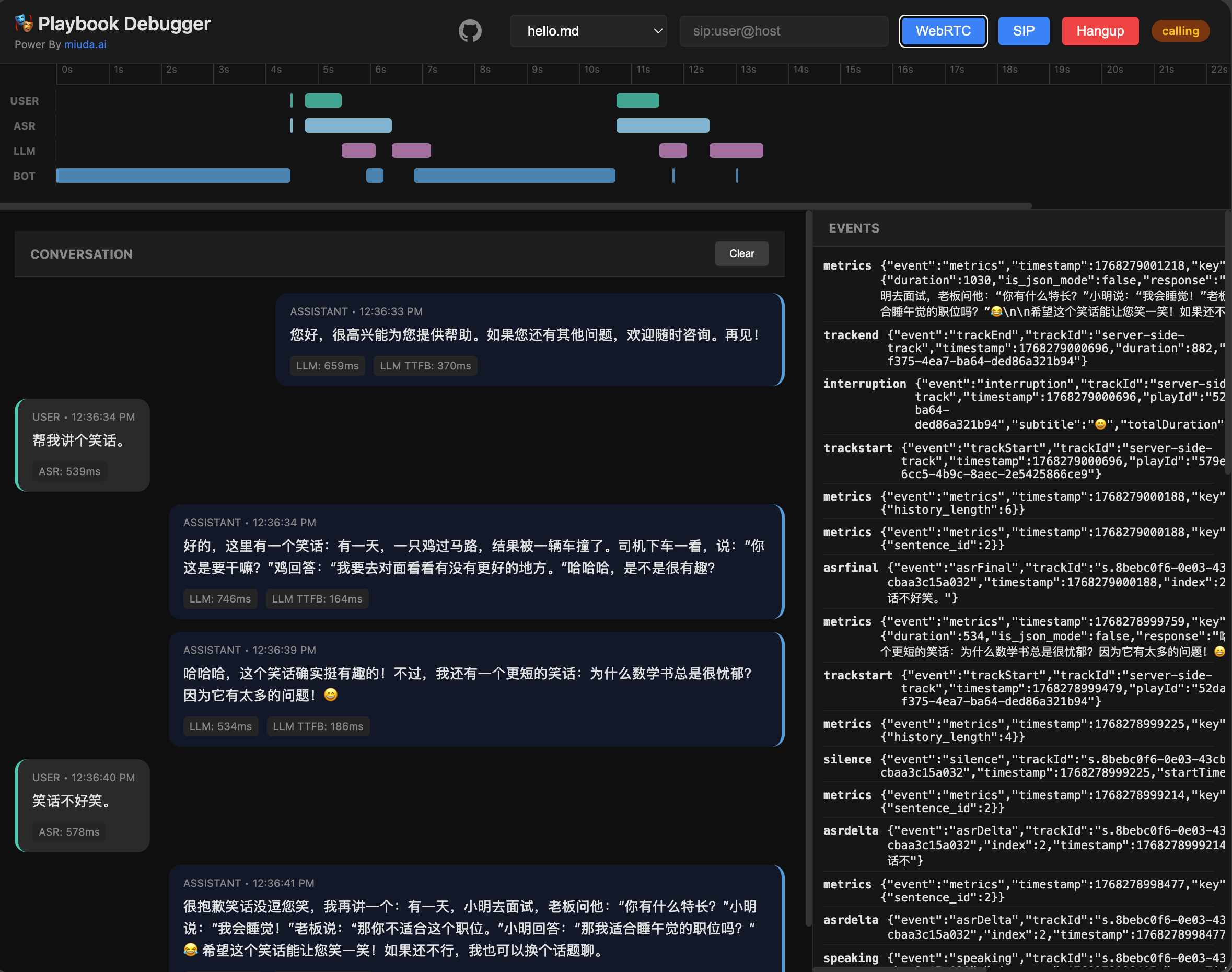Click the LLM TTFB: 370ms badge
This screenshot has height=972, width=1232.
[x=425, y=365]
